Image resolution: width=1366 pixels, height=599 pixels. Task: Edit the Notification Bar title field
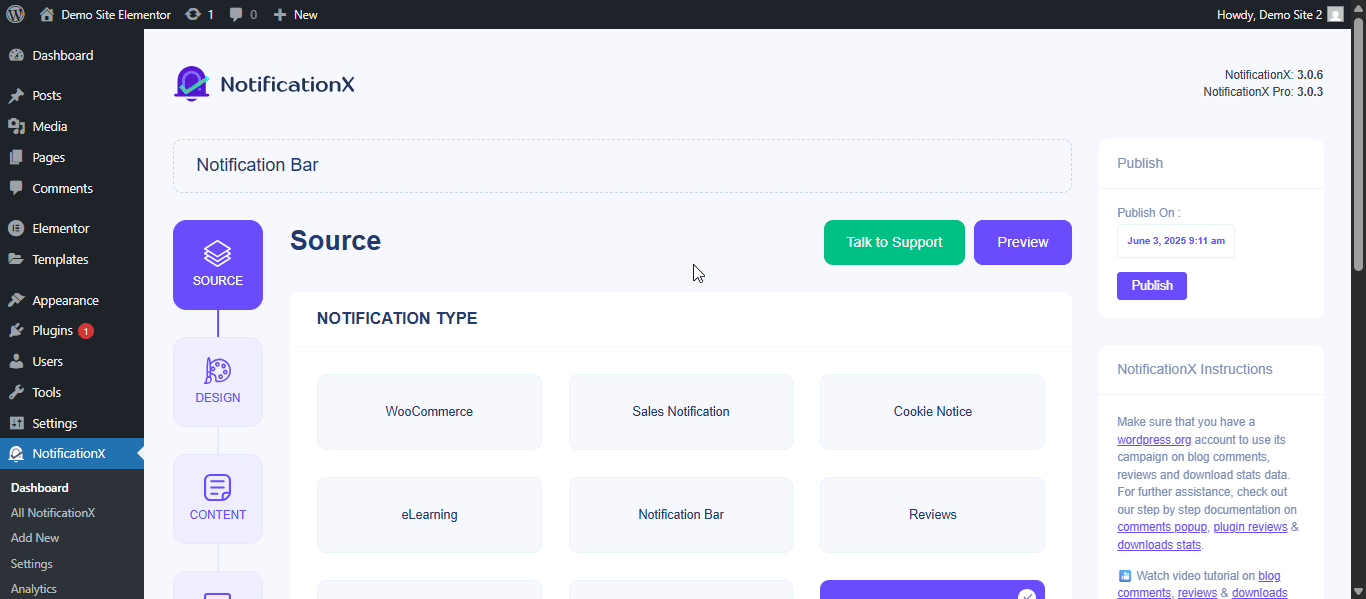click(x=622, y=166)
